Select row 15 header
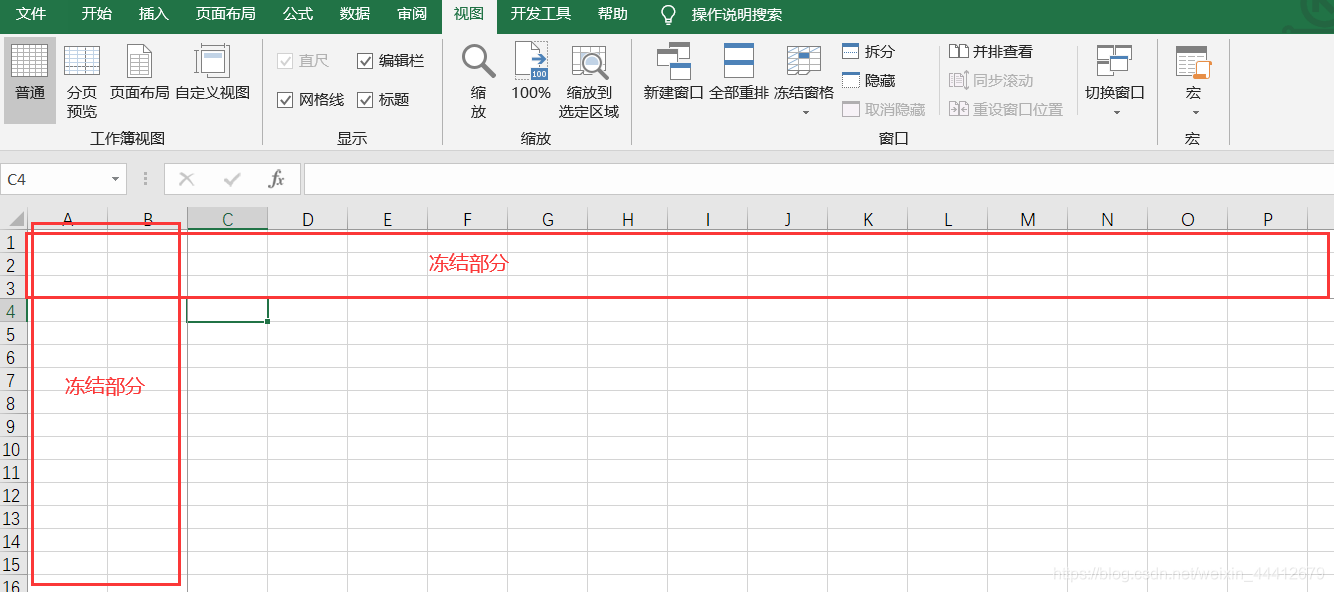Viewport: 1334px width, 592px height. pos(13,564)
